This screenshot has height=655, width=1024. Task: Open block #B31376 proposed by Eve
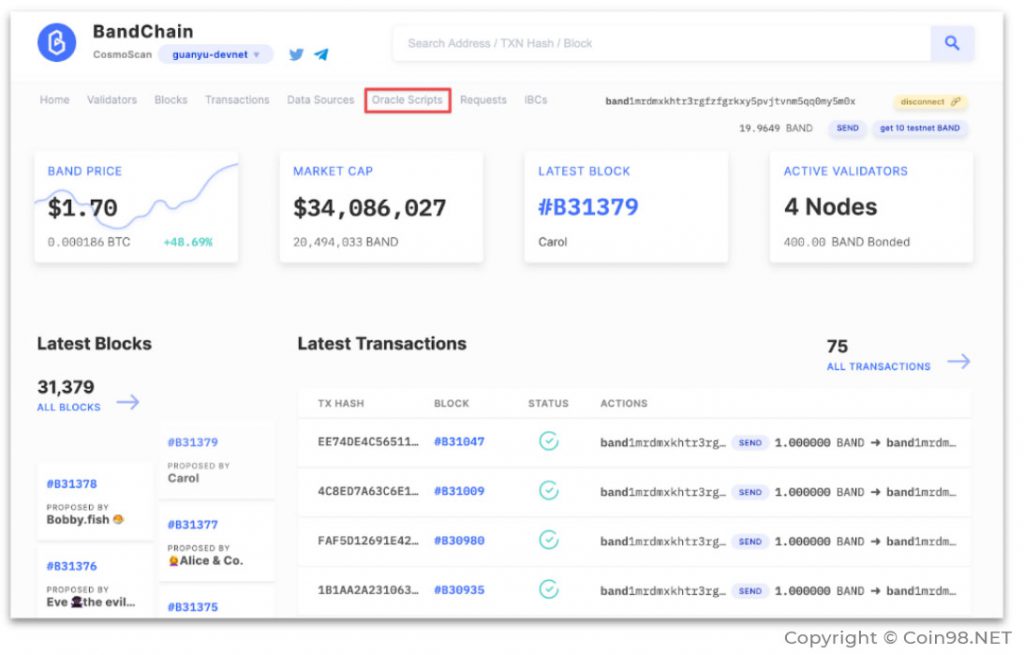tap(72, 566)
